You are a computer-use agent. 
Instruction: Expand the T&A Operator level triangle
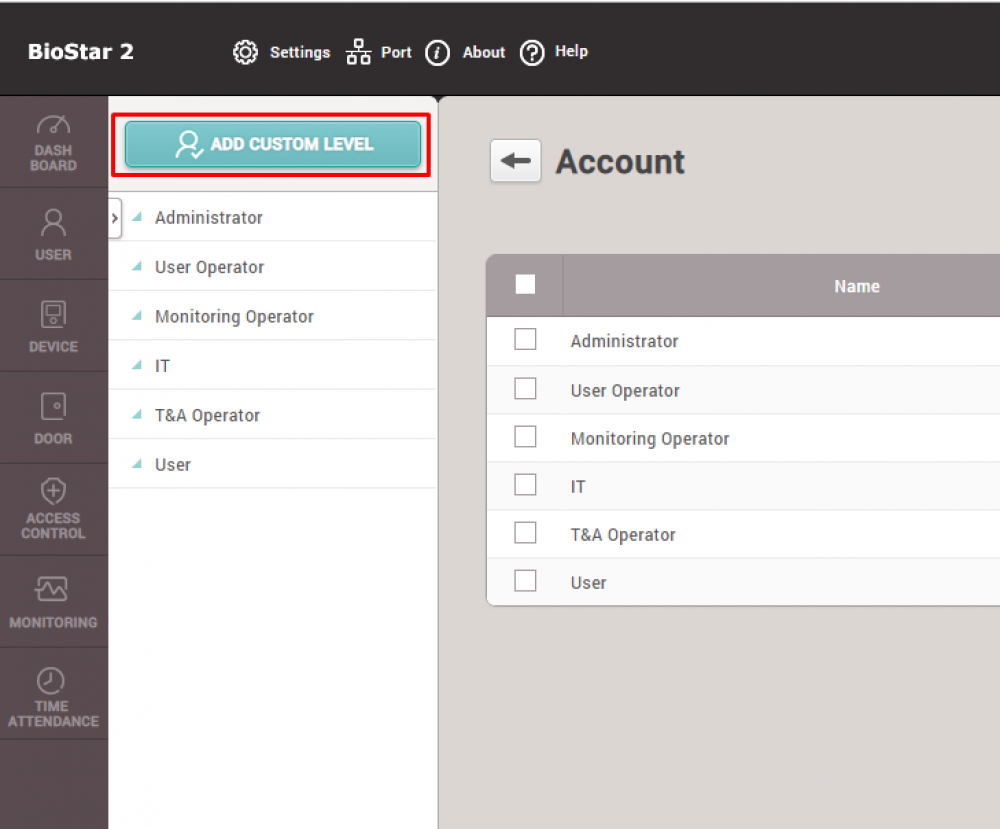[137, 415]
